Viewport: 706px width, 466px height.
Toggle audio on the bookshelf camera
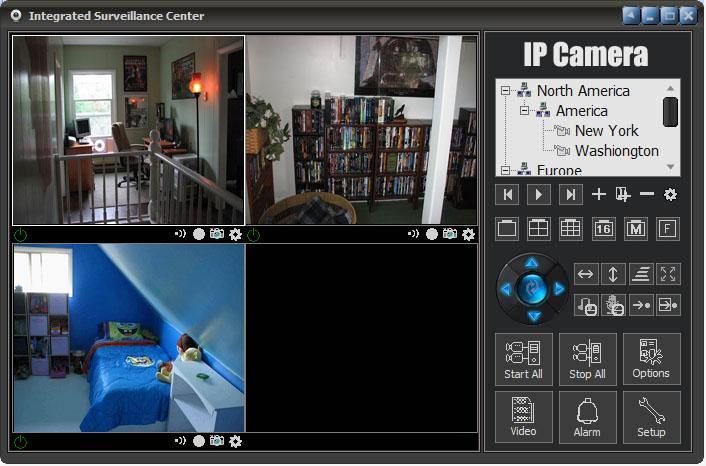(x=413, y=234)
